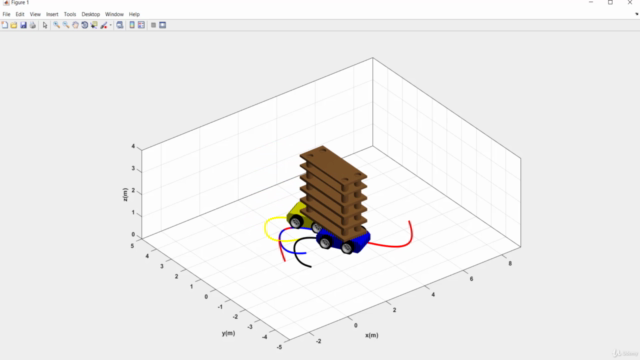Insert Colorbar via toolbar icon

point(132,25)
